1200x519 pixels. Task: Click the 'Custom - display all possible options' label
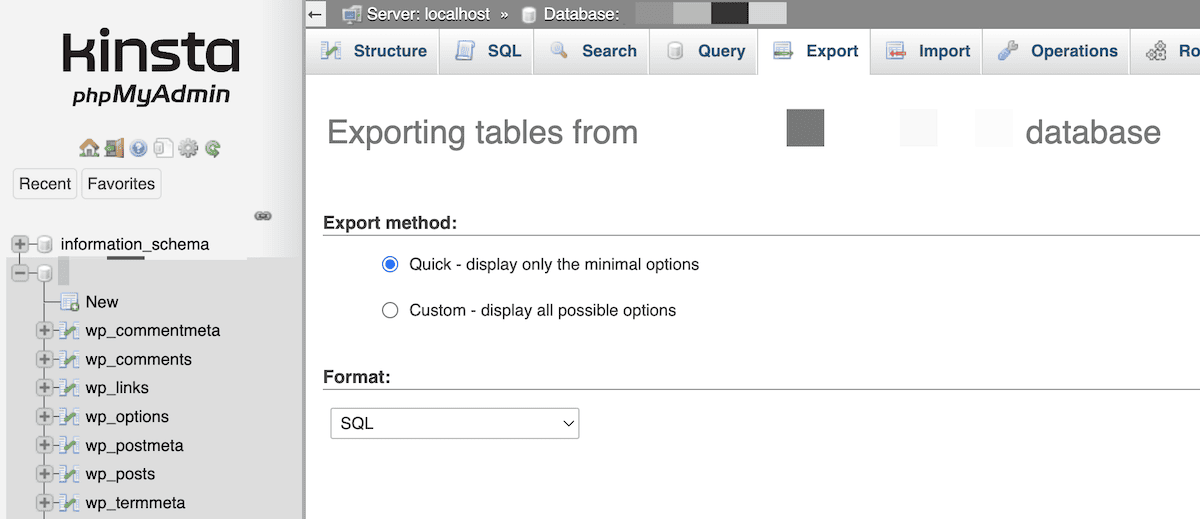[543, 311]
